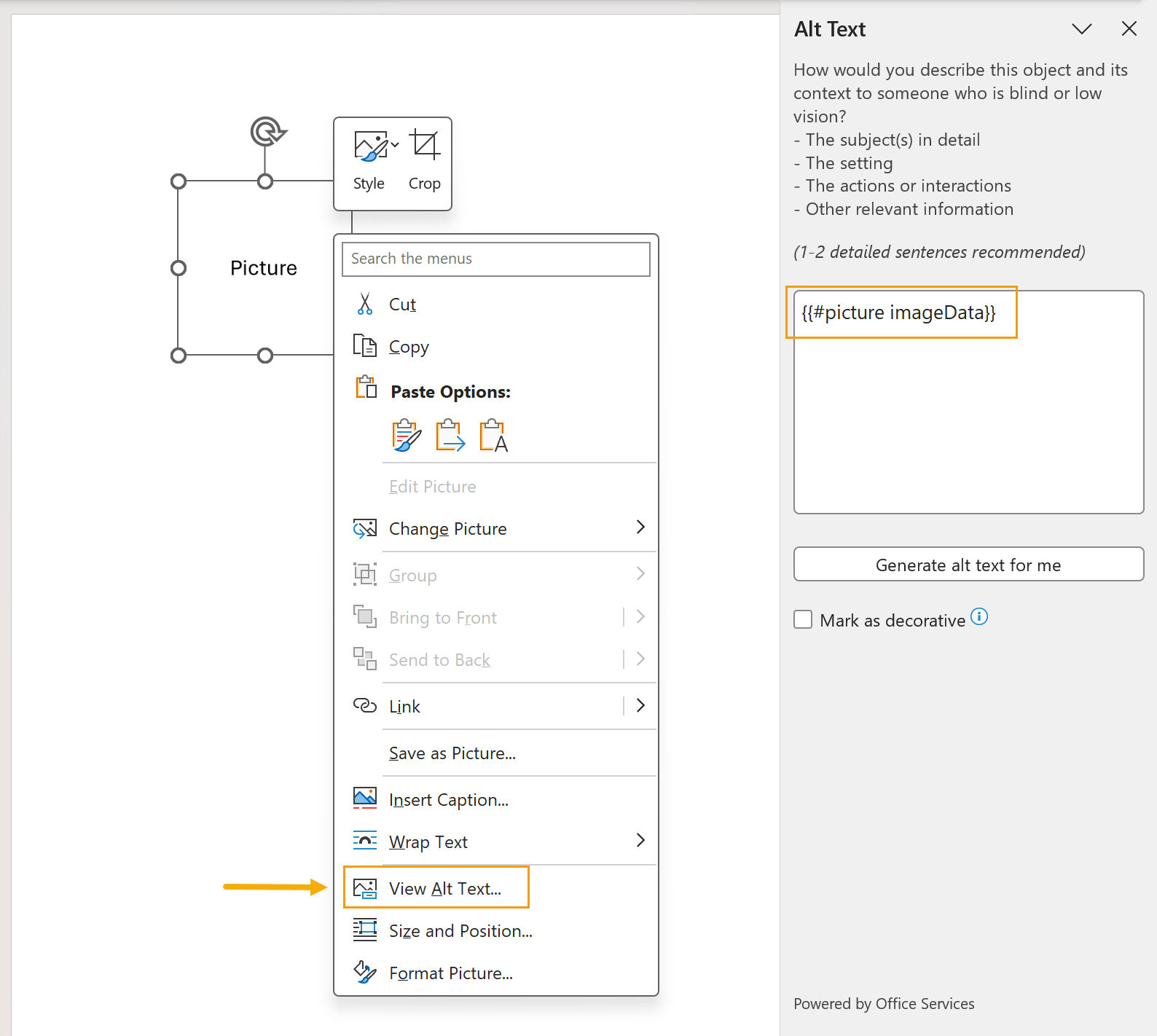This screenshot has width=1157, height=1036.
Task: Click the Bring to Front icon
Action: (365, 616)
